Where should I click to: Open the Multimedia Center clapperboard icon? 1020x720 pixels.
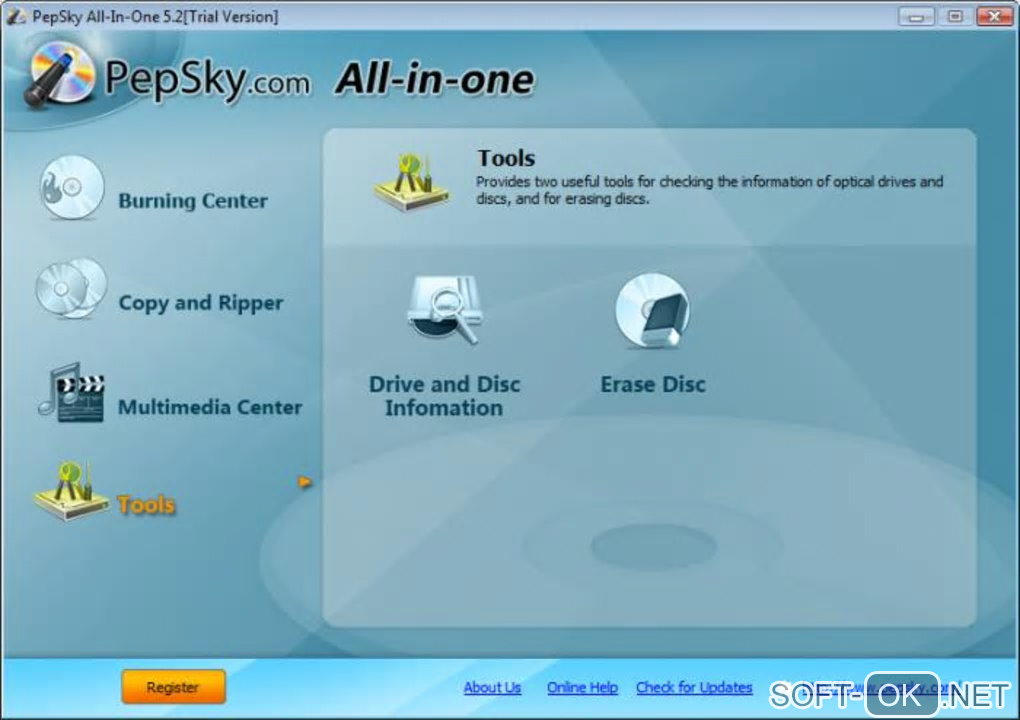(x=72, y=393)
